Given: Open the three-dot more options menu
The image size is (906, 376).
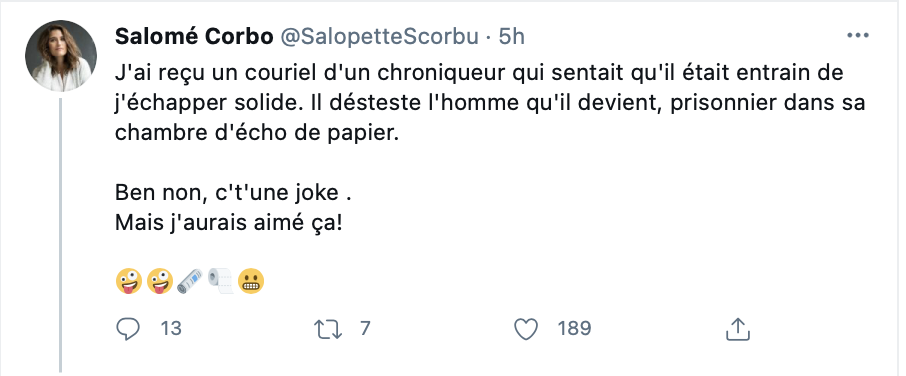Looking at the screenshot, I should tap(857, 36).
